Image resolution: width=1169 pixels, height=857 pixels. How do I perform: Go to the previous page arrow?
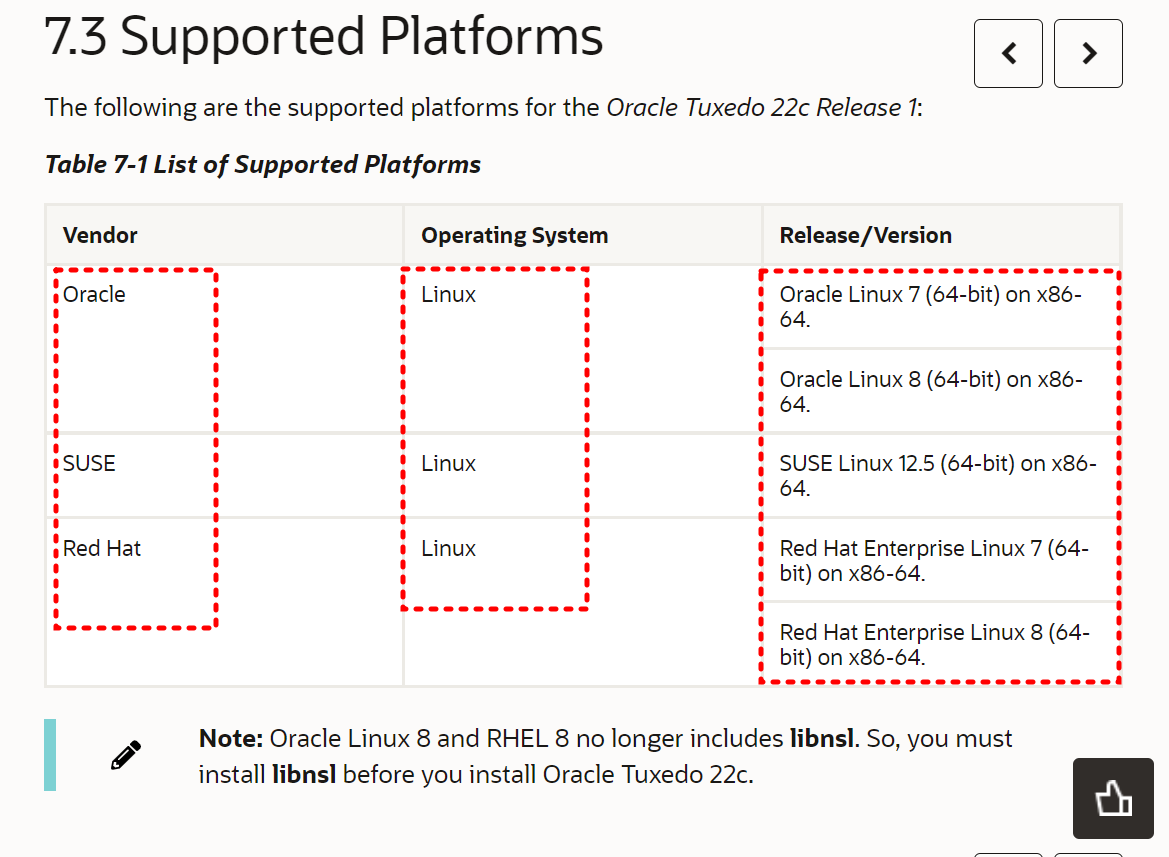1008,54
